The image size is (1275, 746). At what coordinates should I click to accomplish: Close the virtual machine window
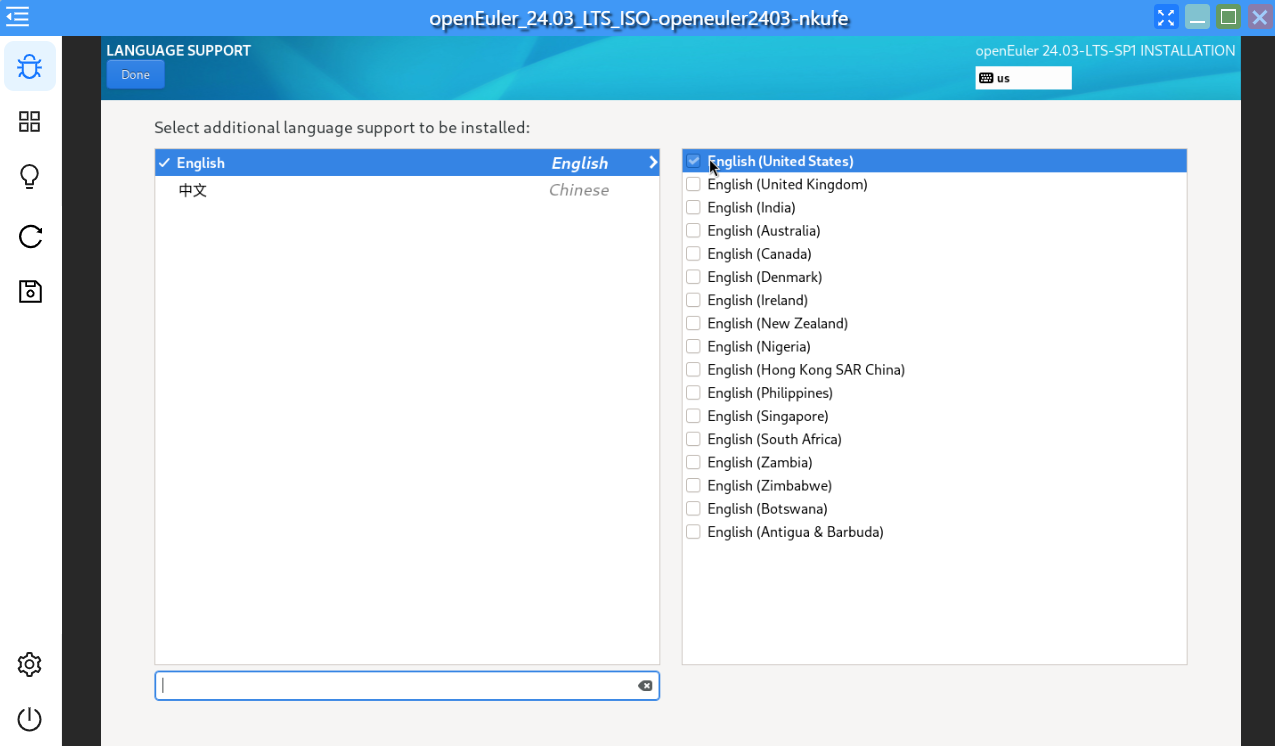pos(1259,17)
